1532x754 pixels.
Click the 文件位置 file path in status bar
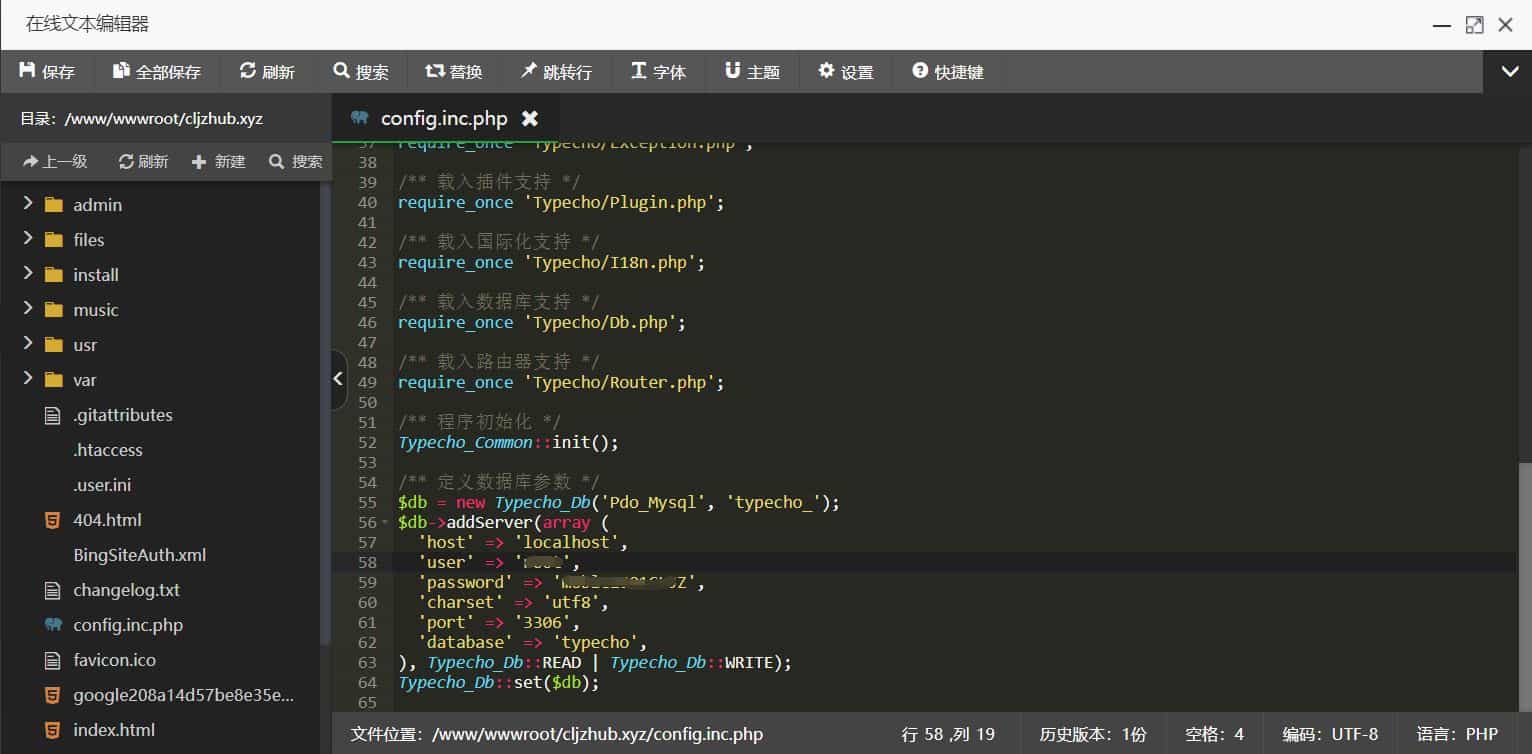coord(557,734)
